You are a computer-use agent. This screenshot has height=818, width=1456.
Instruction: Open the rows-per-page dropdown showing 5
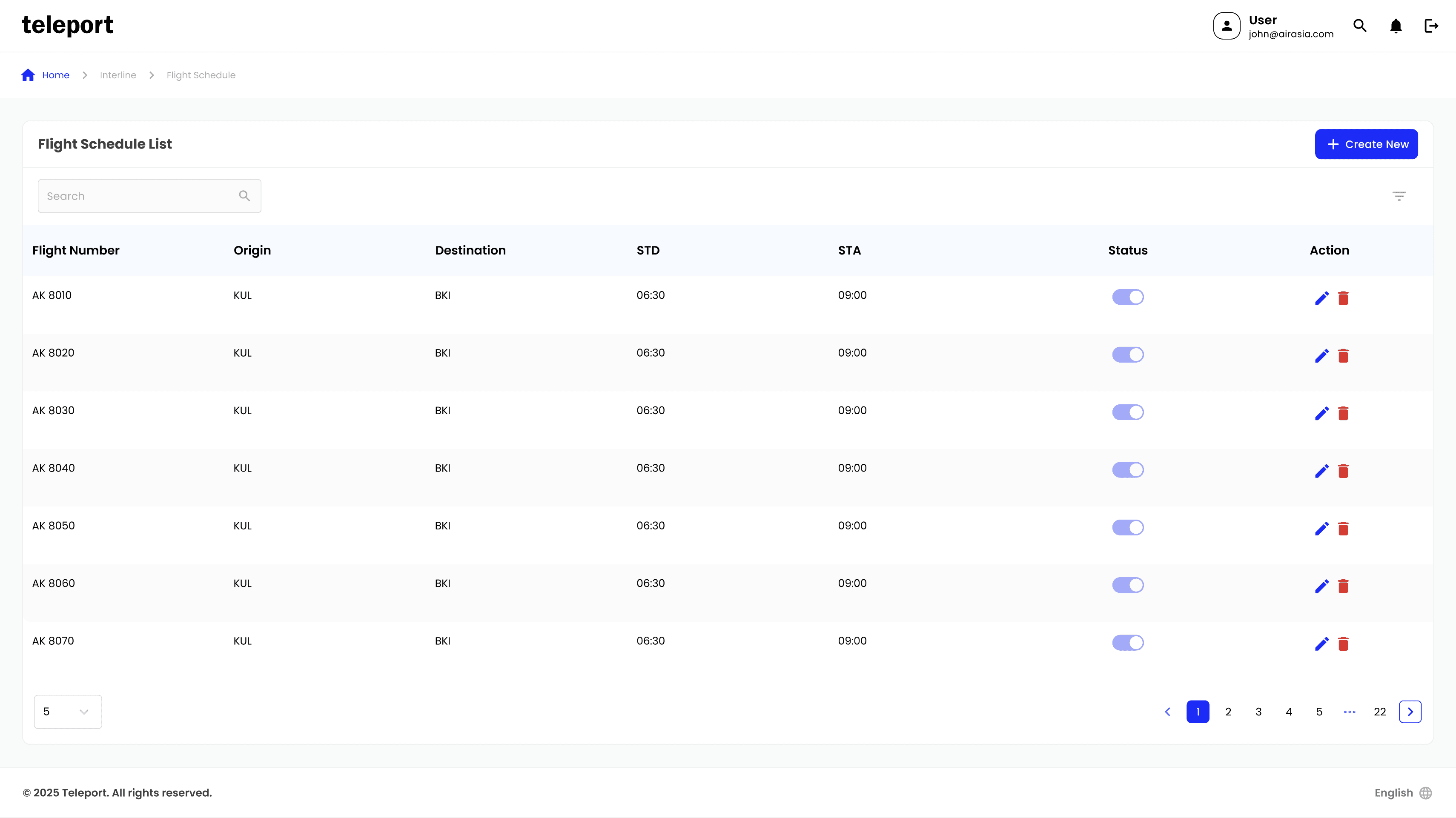pyautogui.click(x=68, y=712)
